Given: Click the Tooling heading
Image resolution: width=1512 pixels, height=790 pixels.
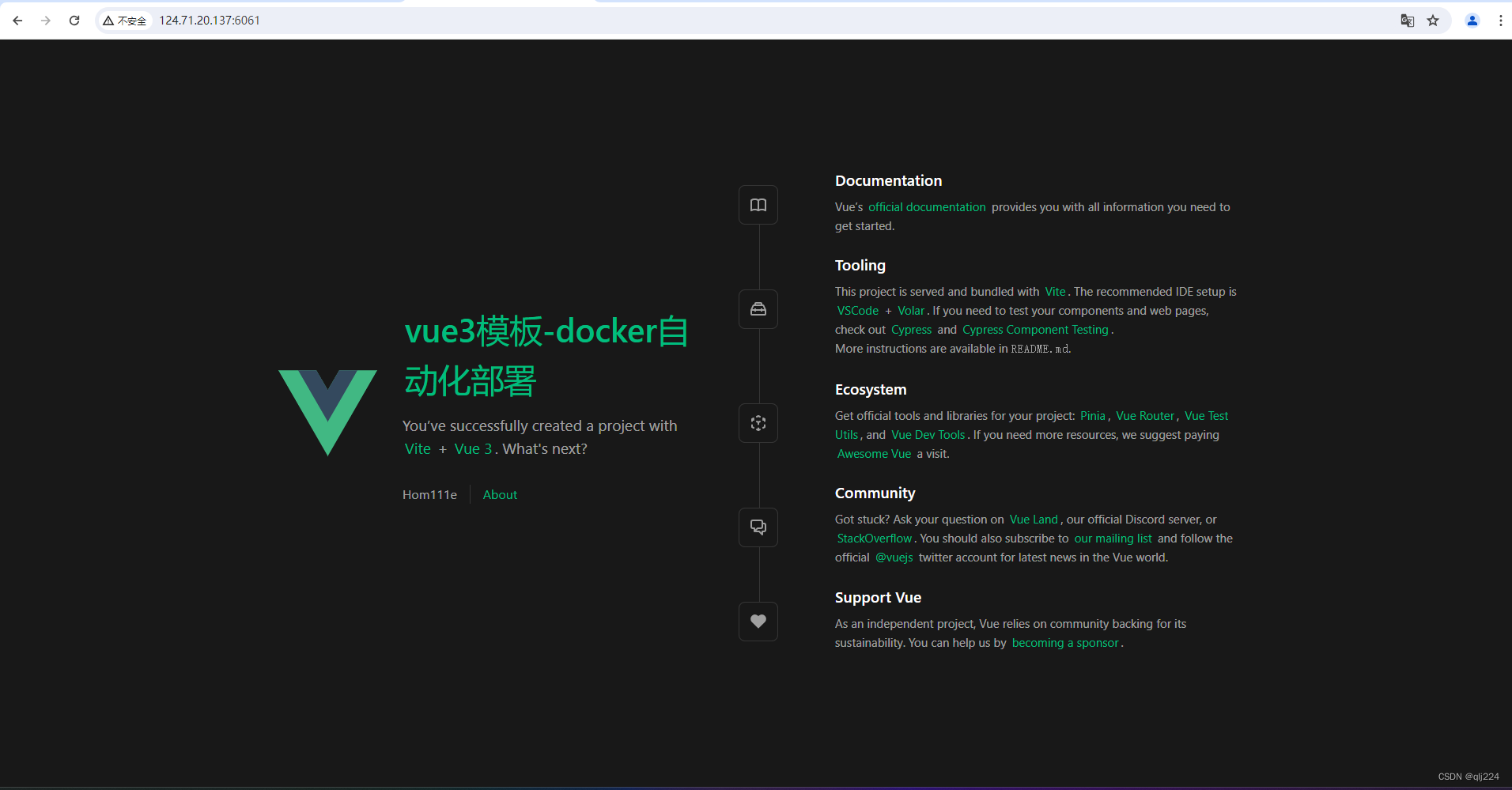Looking at the screenshot, I should coord(860,266).
